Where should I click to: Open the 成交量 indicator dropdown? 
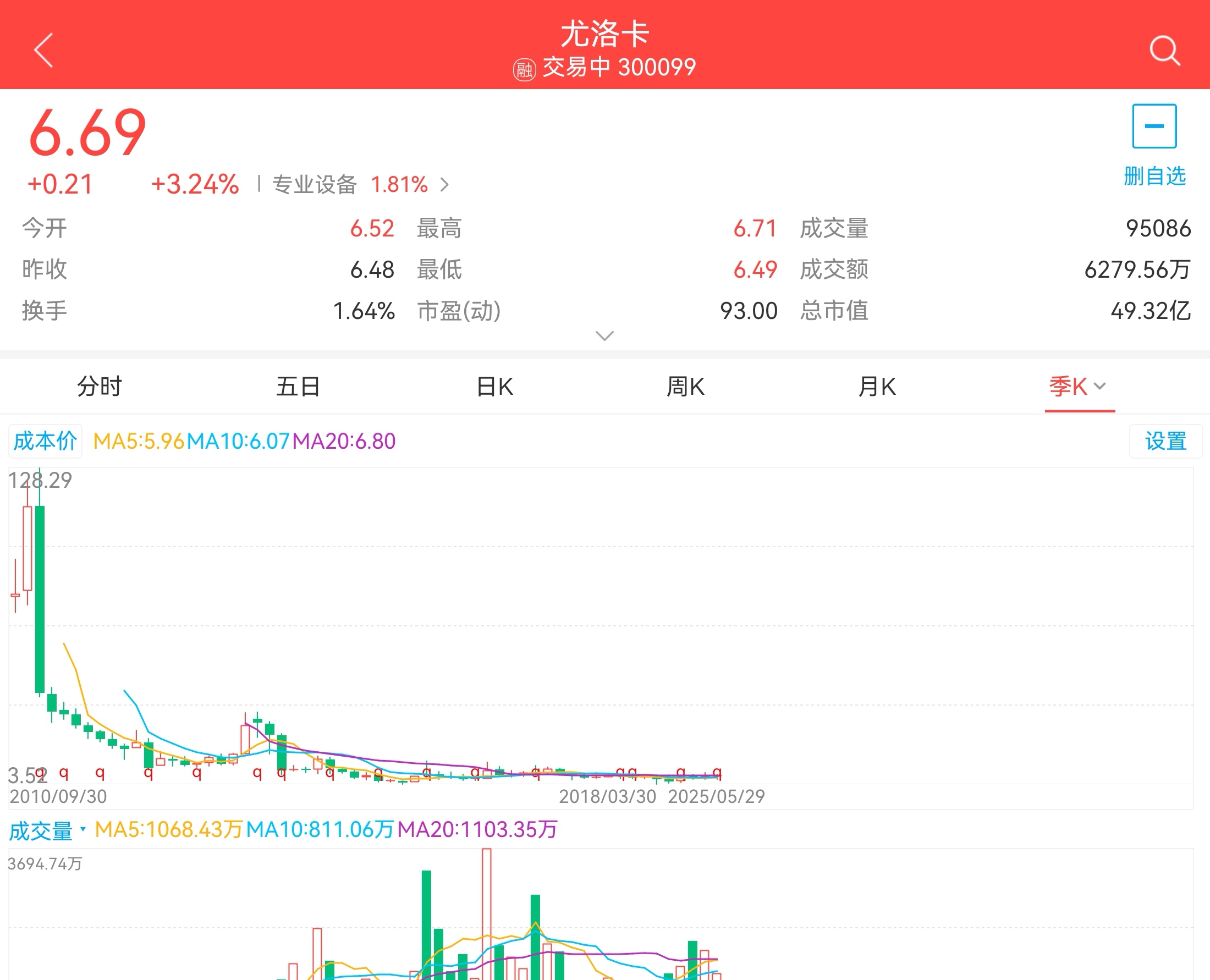pos(47,830)
